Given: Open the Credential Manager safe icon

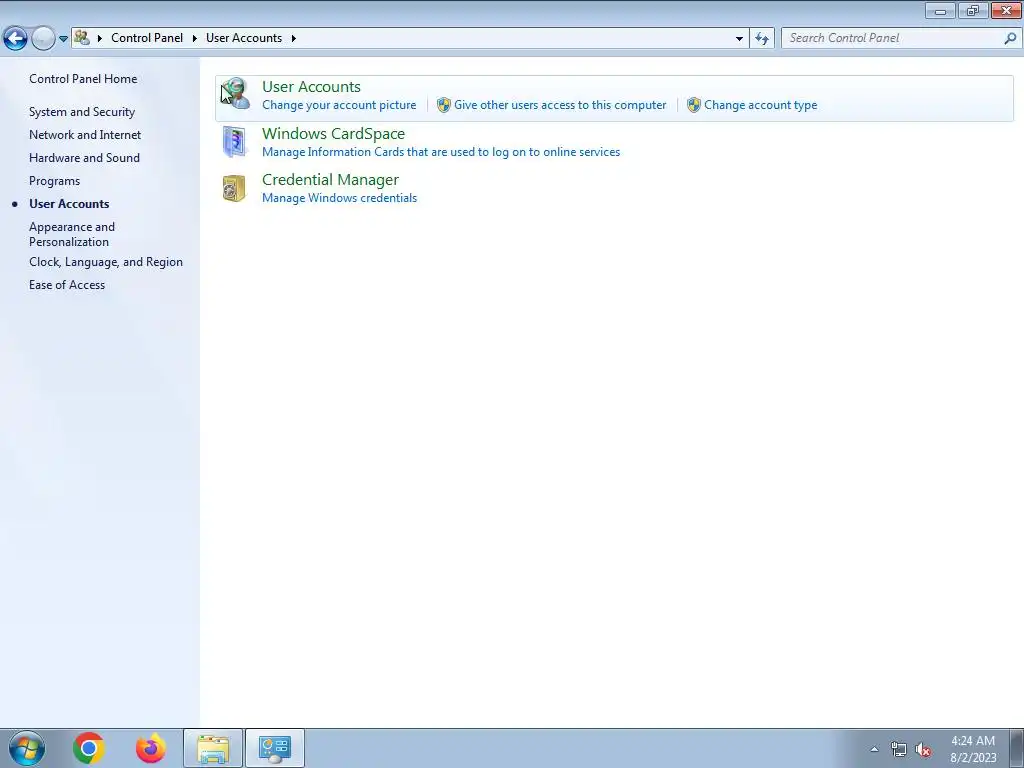Looking at the screenshot, I should [x=234, y=188].
